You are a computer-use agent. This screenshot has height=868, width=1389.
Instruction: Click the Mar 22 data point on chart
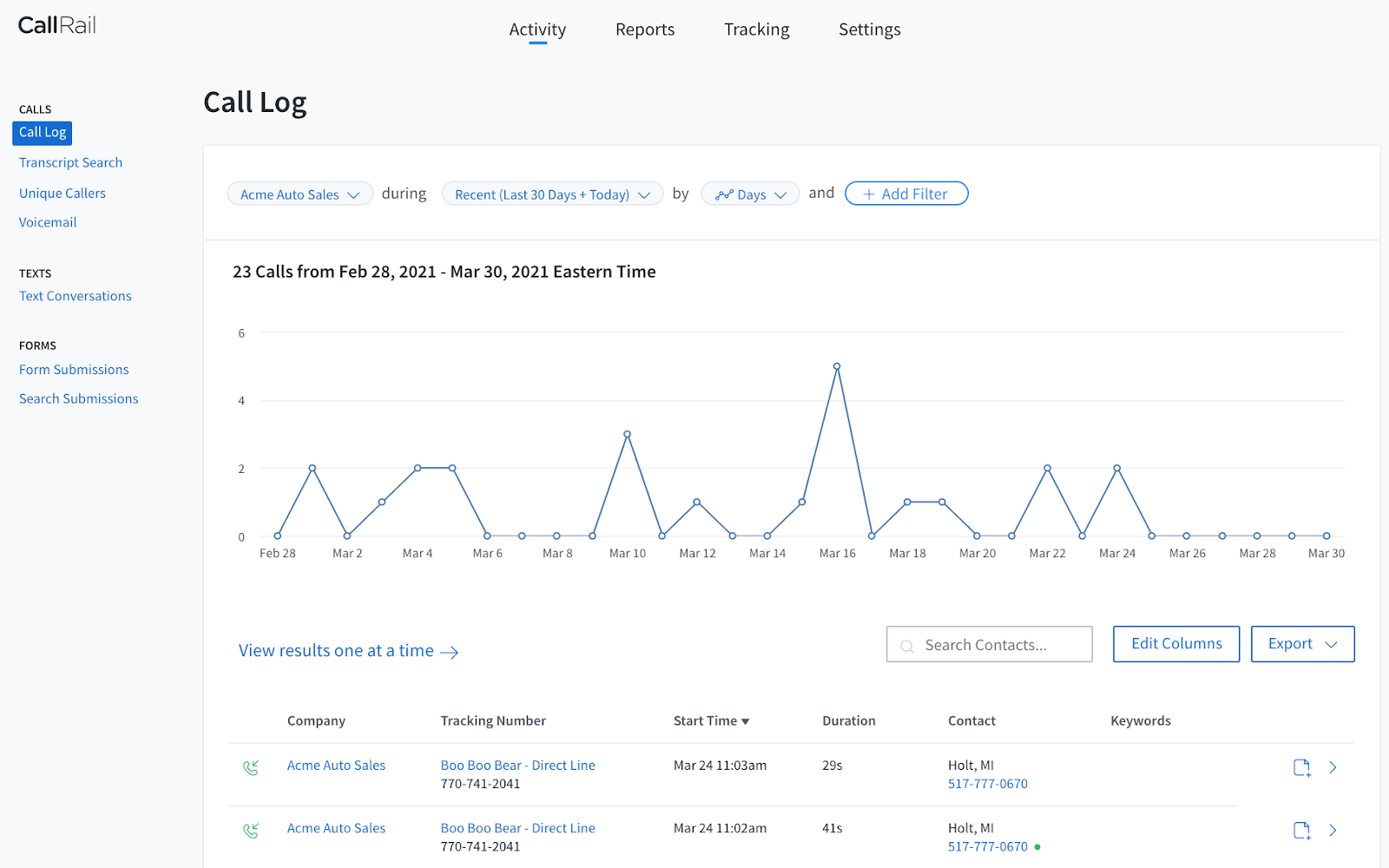pyautogui.click(x=1047, y=468)
